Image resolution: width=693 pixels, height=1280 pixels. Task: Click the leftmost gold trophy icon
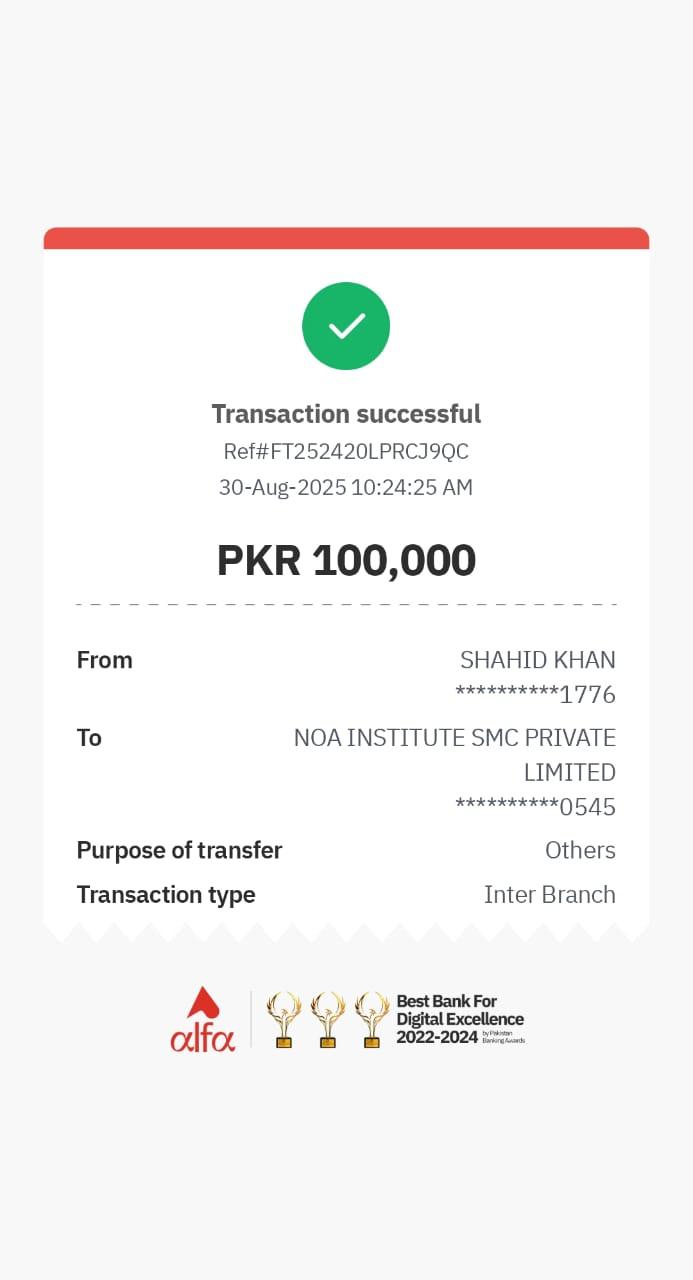point(284,1019)
